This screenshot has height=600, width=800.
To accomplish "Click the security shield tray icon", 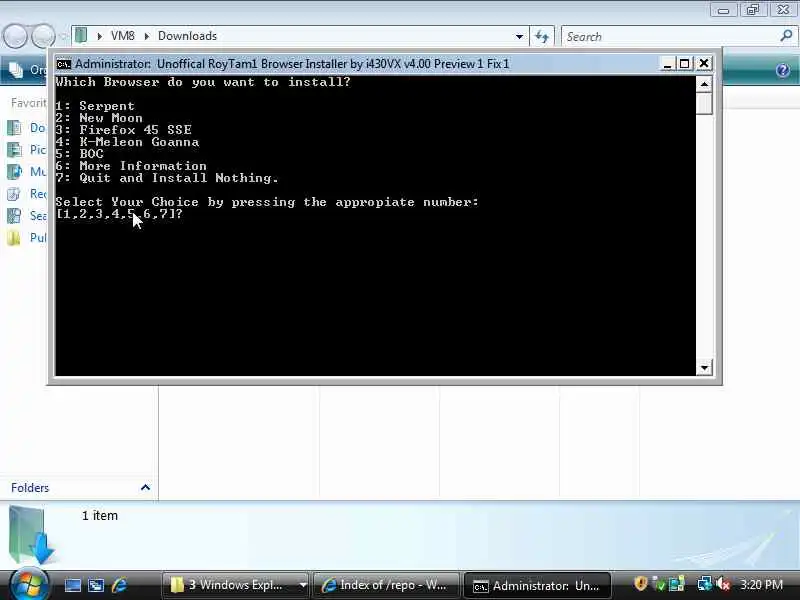I will (x=640, y=584).
